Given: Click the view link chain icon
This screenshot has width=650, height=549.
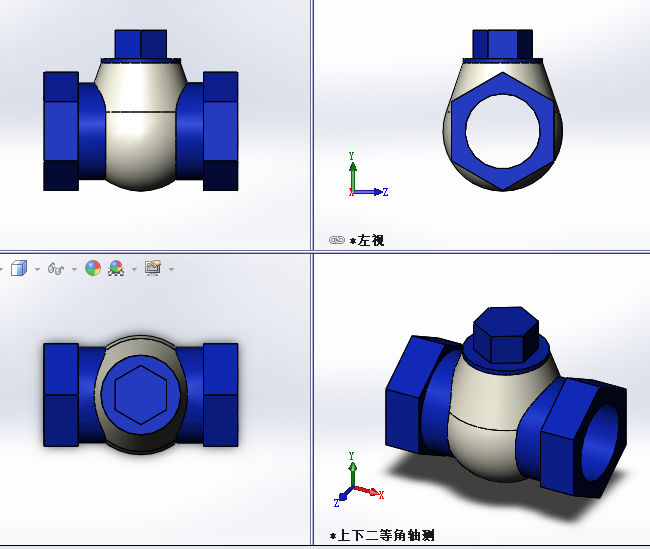Looking at the screenshot, I should pyautogui.click(x=337, y=240).
